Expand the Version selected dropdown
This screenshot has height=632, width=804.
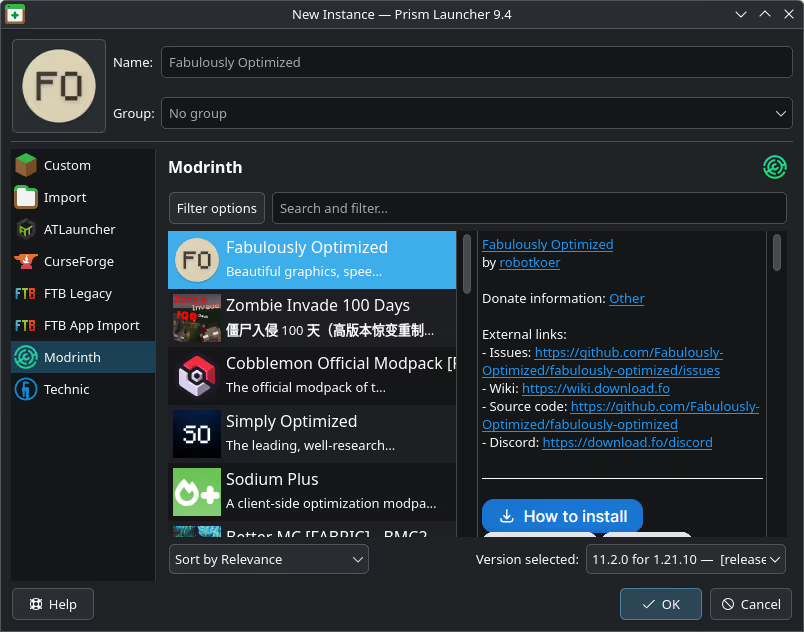(685, 560)
